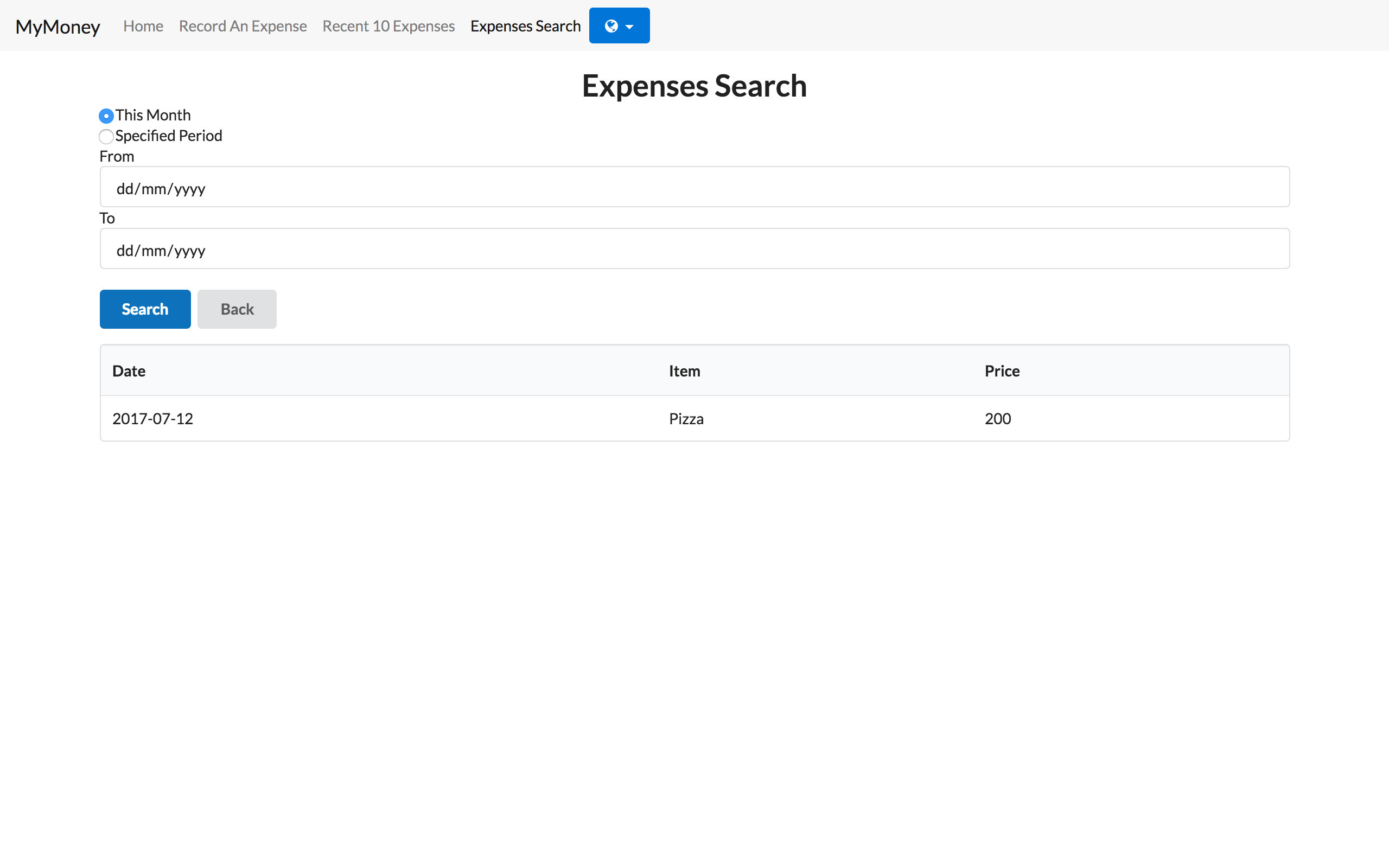Expand the dropdown caret next to the globe
1389x868 pixels.
(630, 25)
